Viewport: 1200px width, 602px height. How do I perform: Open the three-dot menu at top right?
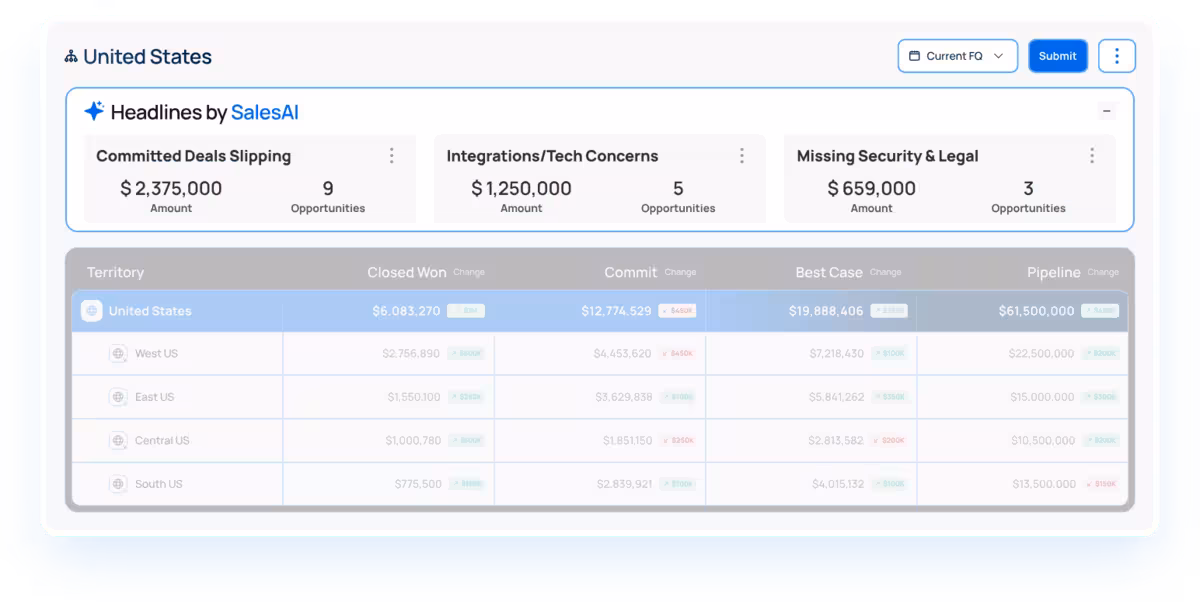[x=1116, y=56]
